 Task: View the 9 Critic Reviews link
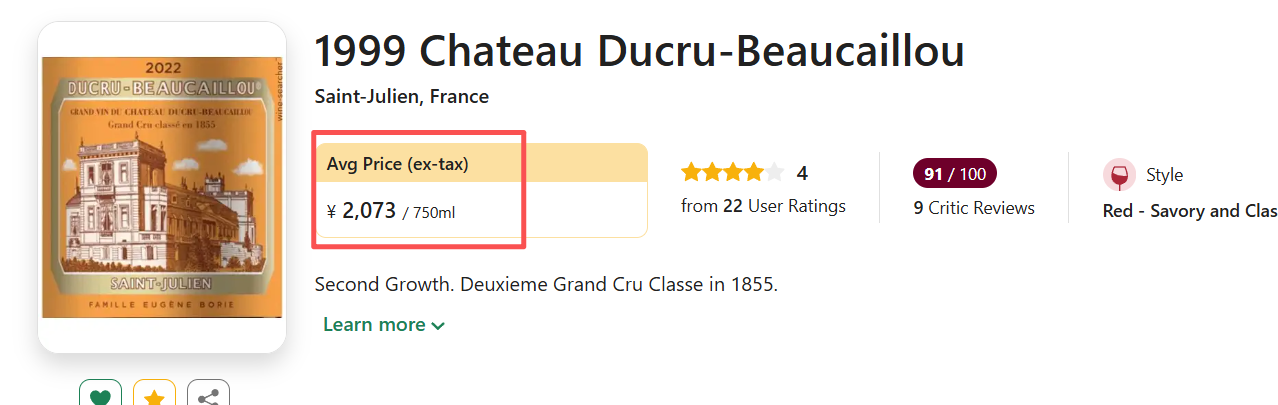[974, 208]
